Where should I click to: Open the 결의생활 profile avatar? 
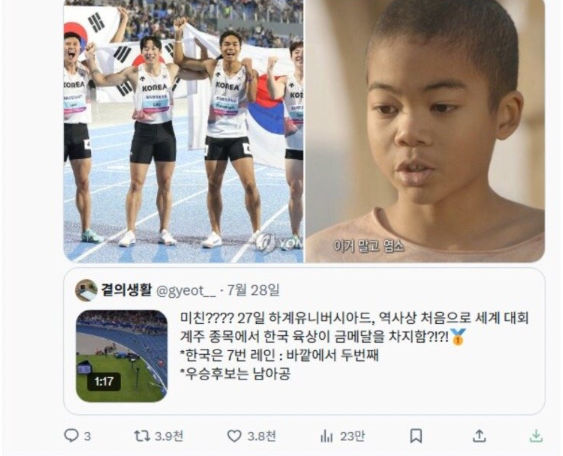tap(86, 290)
